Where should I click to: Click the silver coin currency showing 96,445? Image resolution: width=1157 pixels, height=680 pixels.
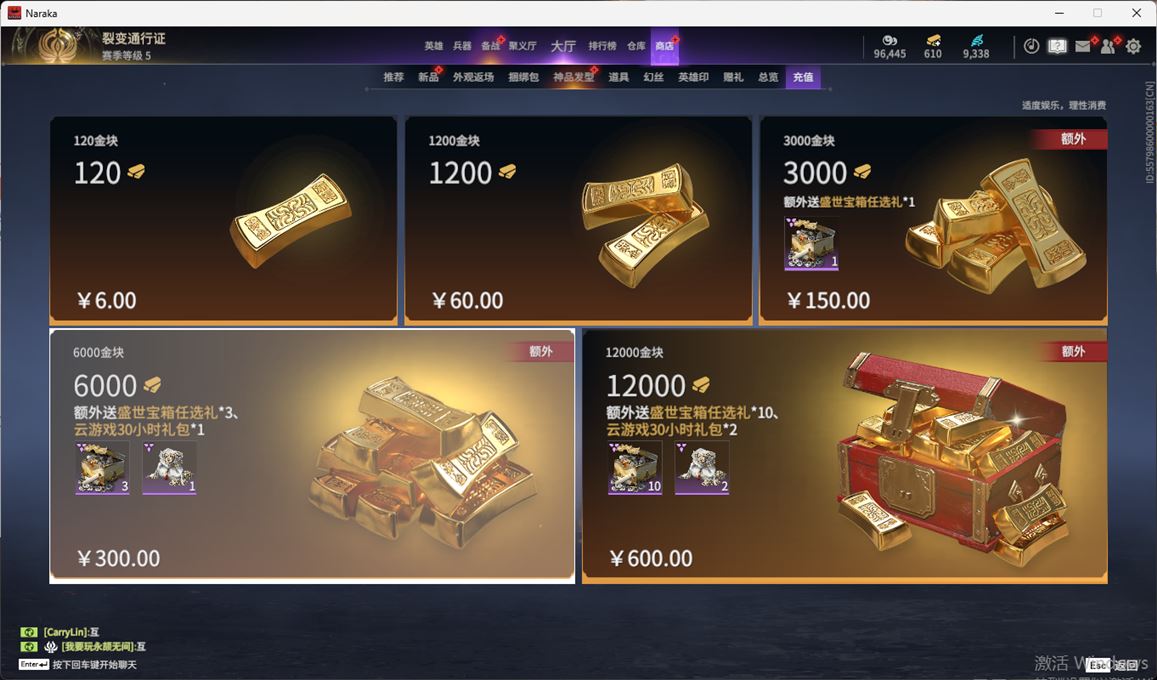(x=890, y=40)
